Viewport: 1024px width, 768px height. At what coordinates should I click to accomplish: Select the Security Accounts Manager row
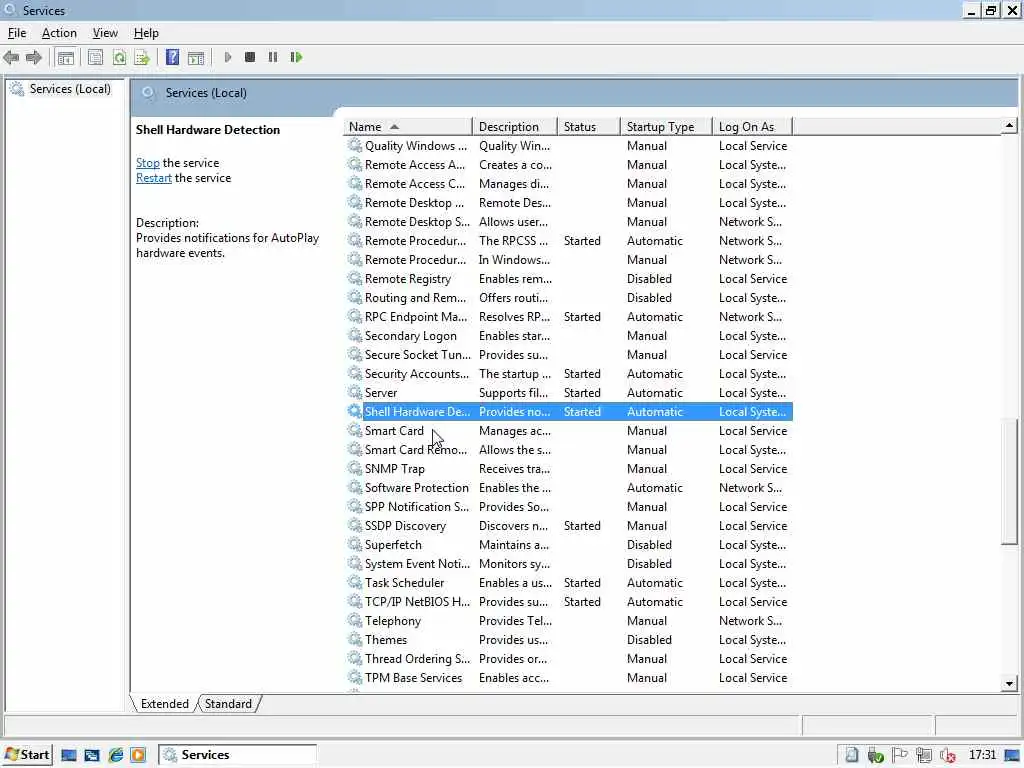pyautogui.click(x=568, y=374)
